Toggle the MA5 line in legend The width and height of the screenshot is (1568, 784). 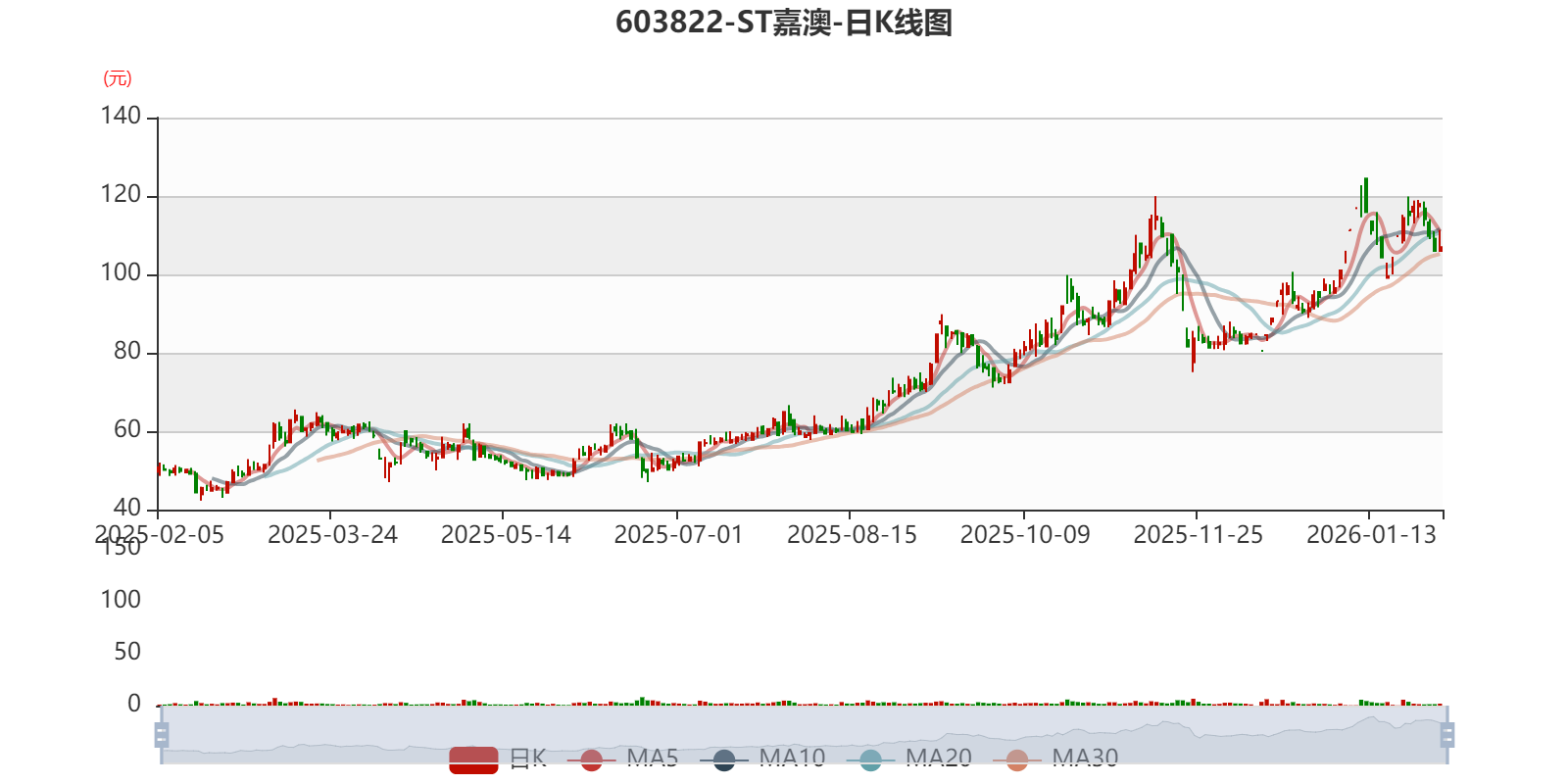click(622, 759)
